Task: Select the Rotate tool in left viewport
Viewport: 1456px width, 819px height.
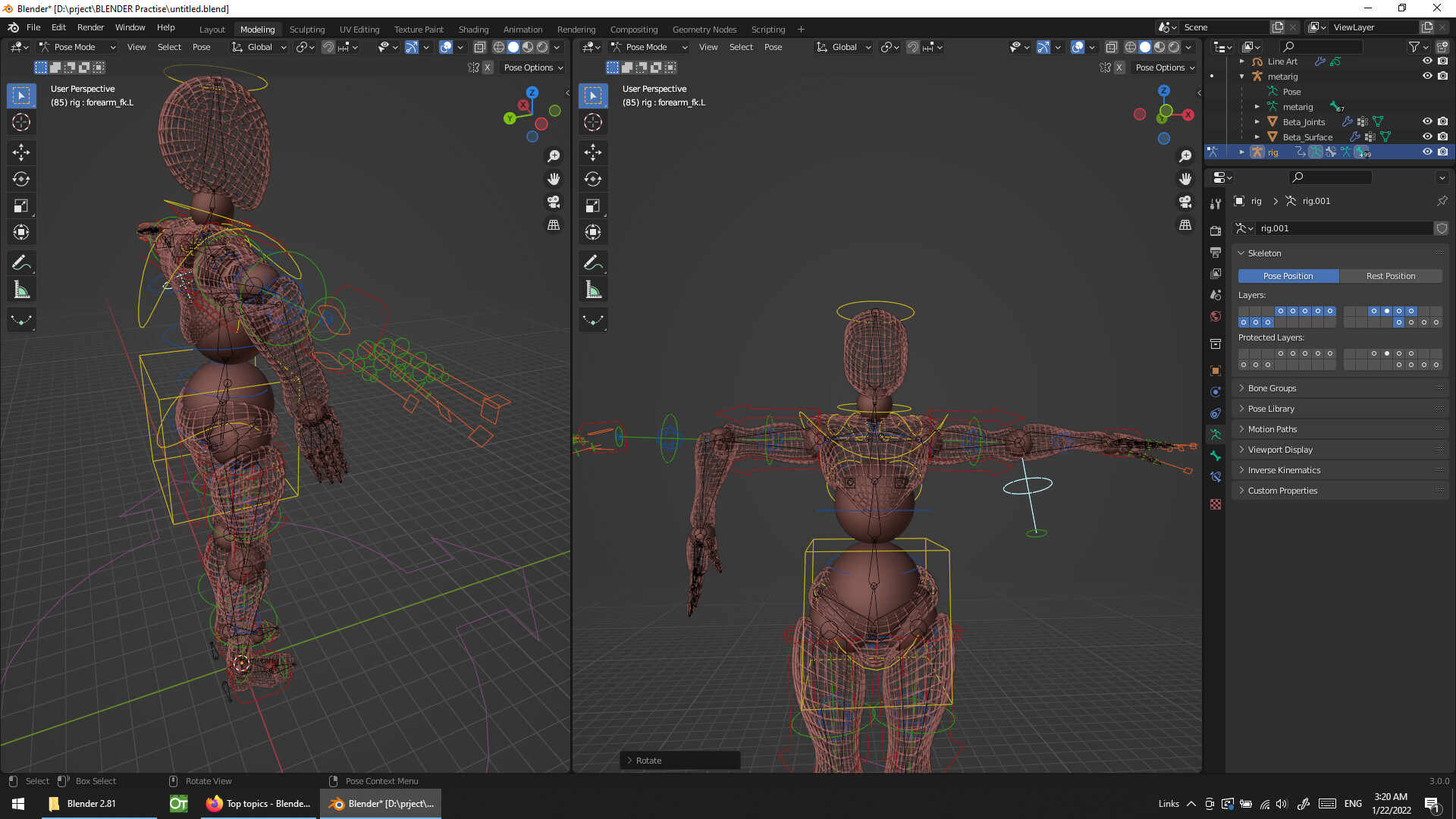Action: coord(21,179)
